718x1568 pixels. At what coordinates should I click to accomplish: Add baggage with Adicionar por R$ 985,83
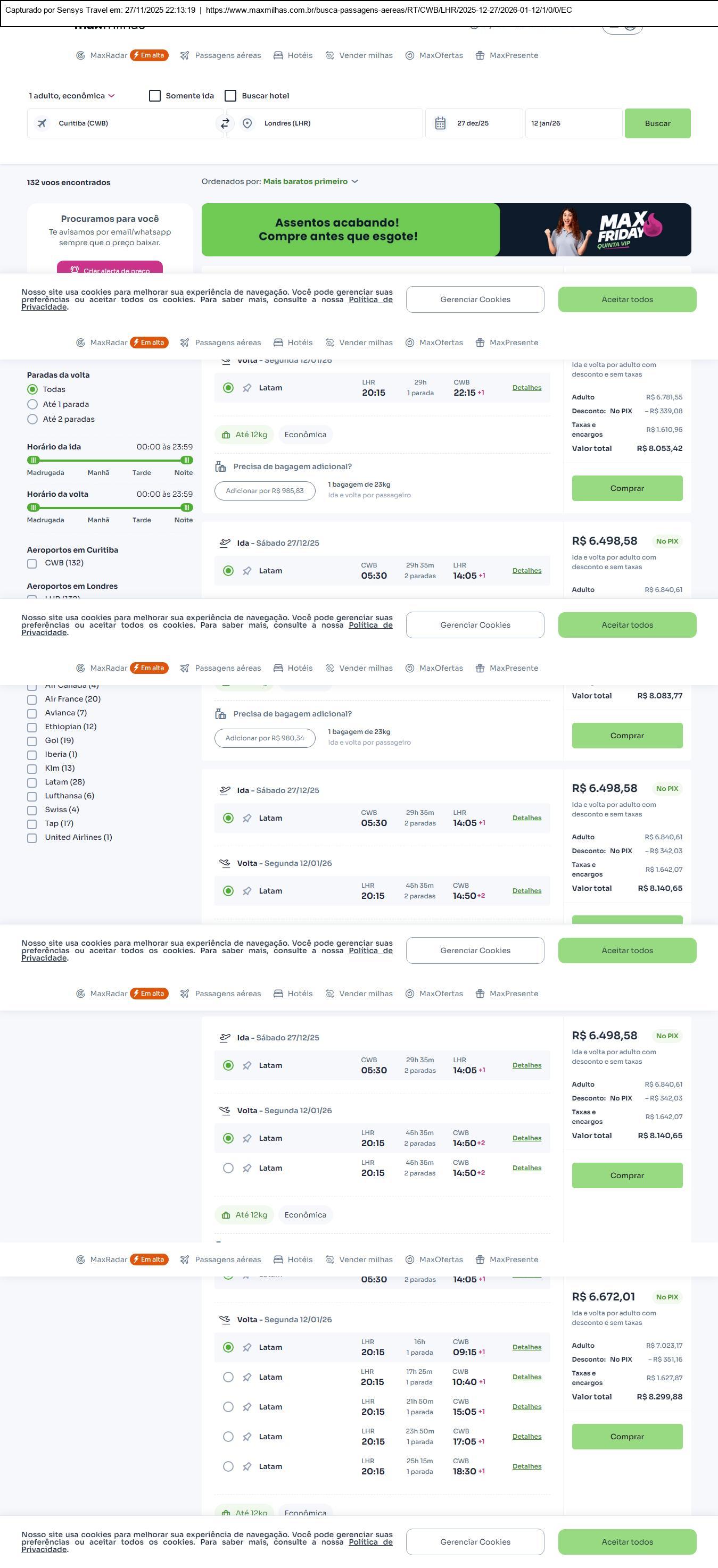click(265, 490)
